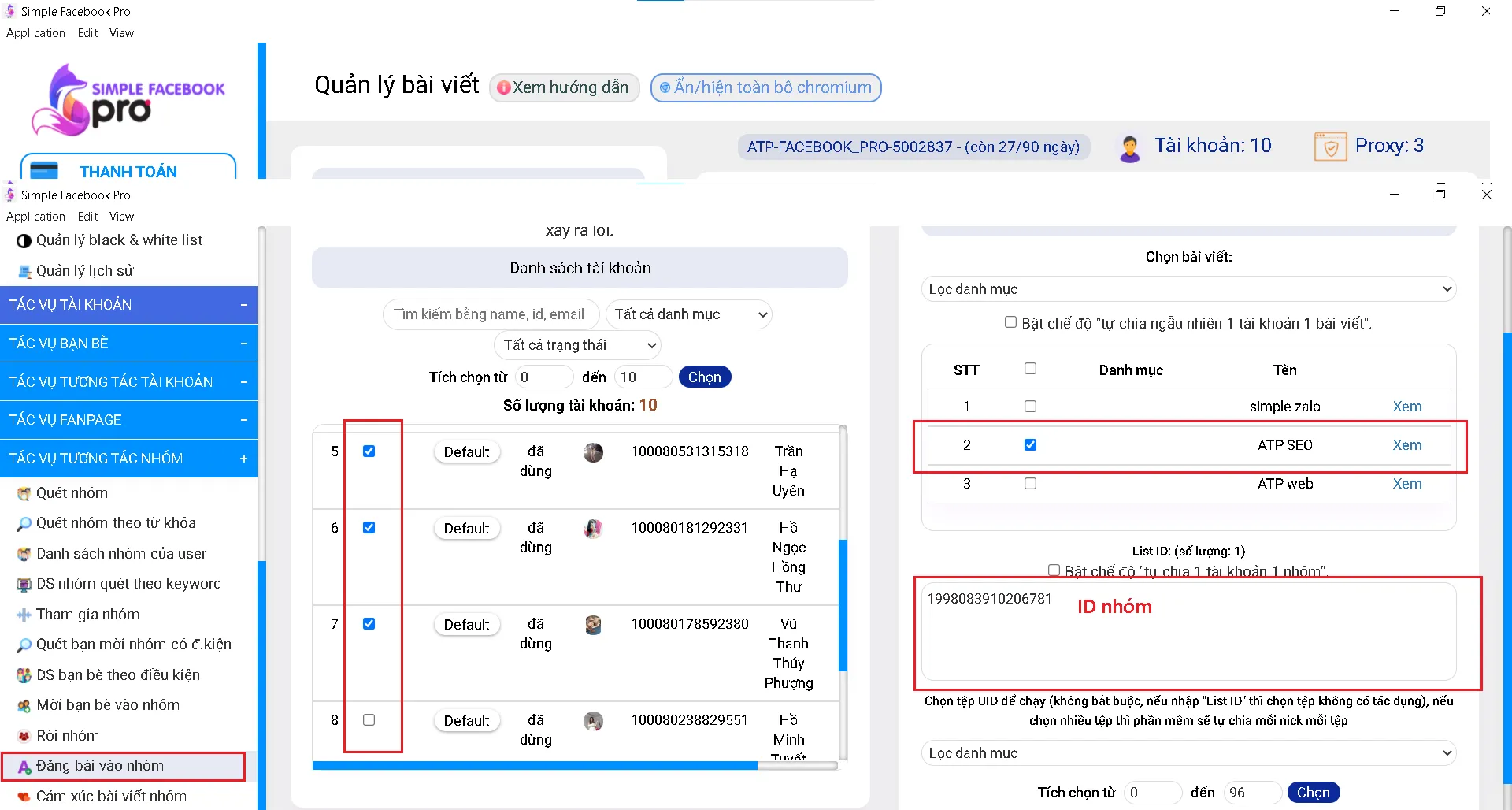
Task: Click Trần Hạ Uyên's avatar thumbnail
Action: 593,452
